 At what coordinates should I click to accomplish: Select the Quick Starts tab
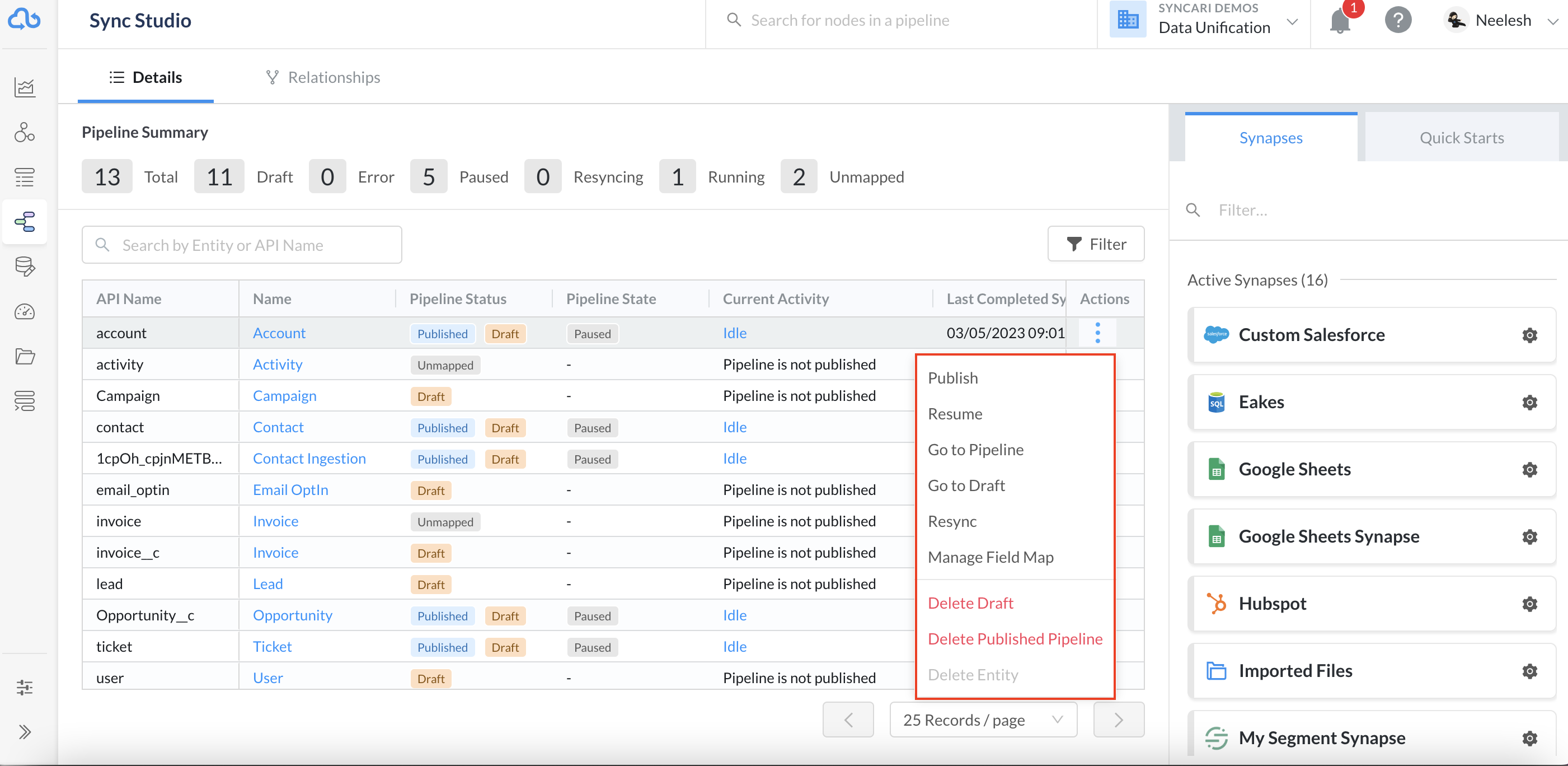[1461, 138]
